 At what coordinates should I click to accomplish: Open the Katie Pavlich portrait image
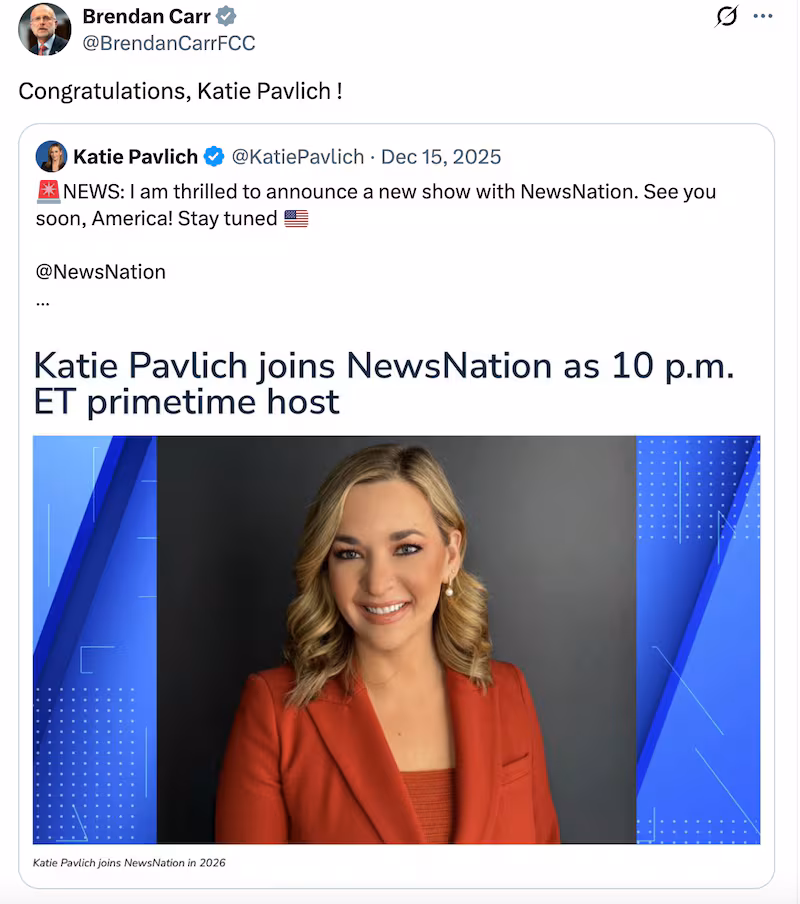click(397, 640)
